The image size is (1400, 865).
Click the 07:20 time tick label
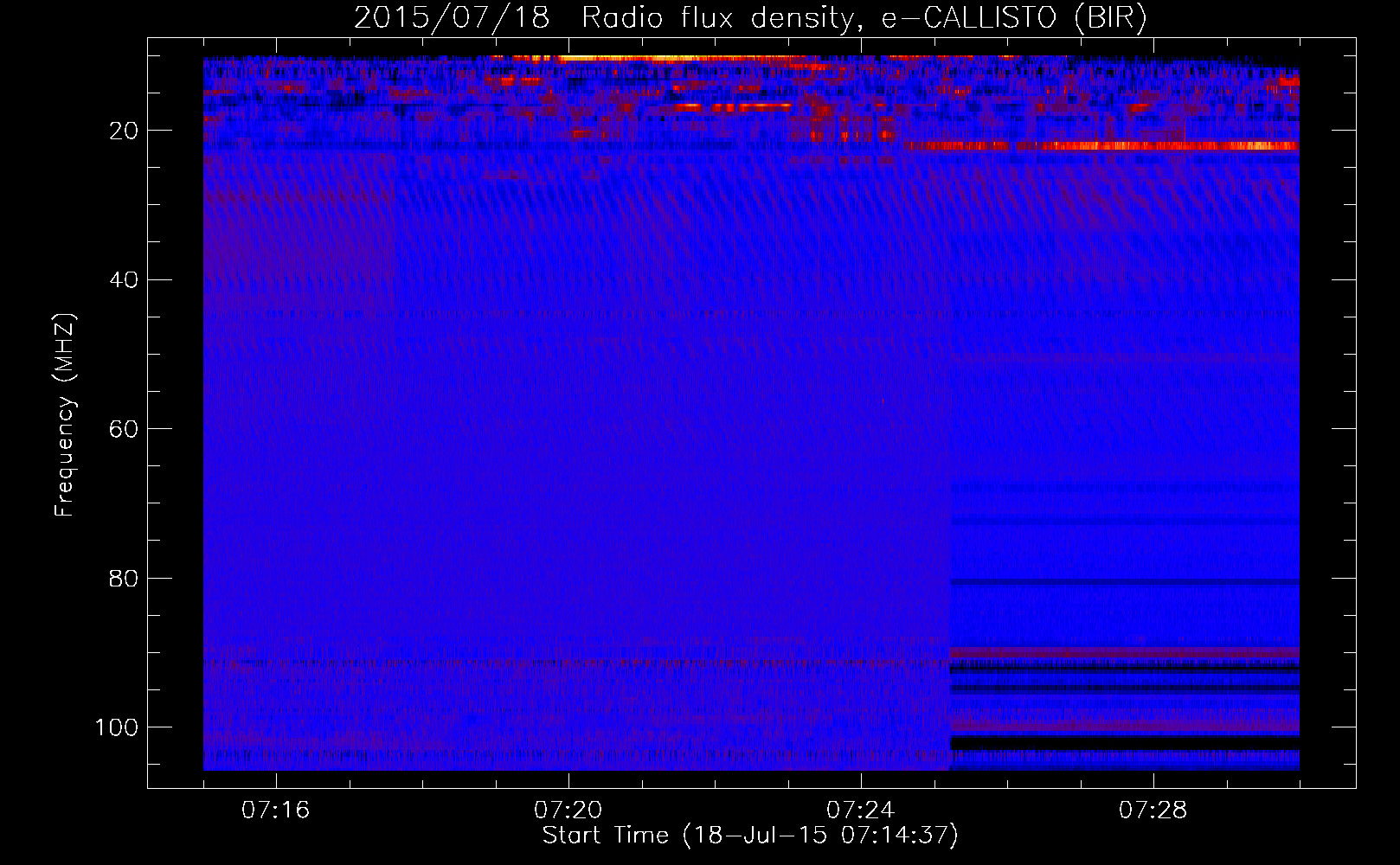[568, 811]
